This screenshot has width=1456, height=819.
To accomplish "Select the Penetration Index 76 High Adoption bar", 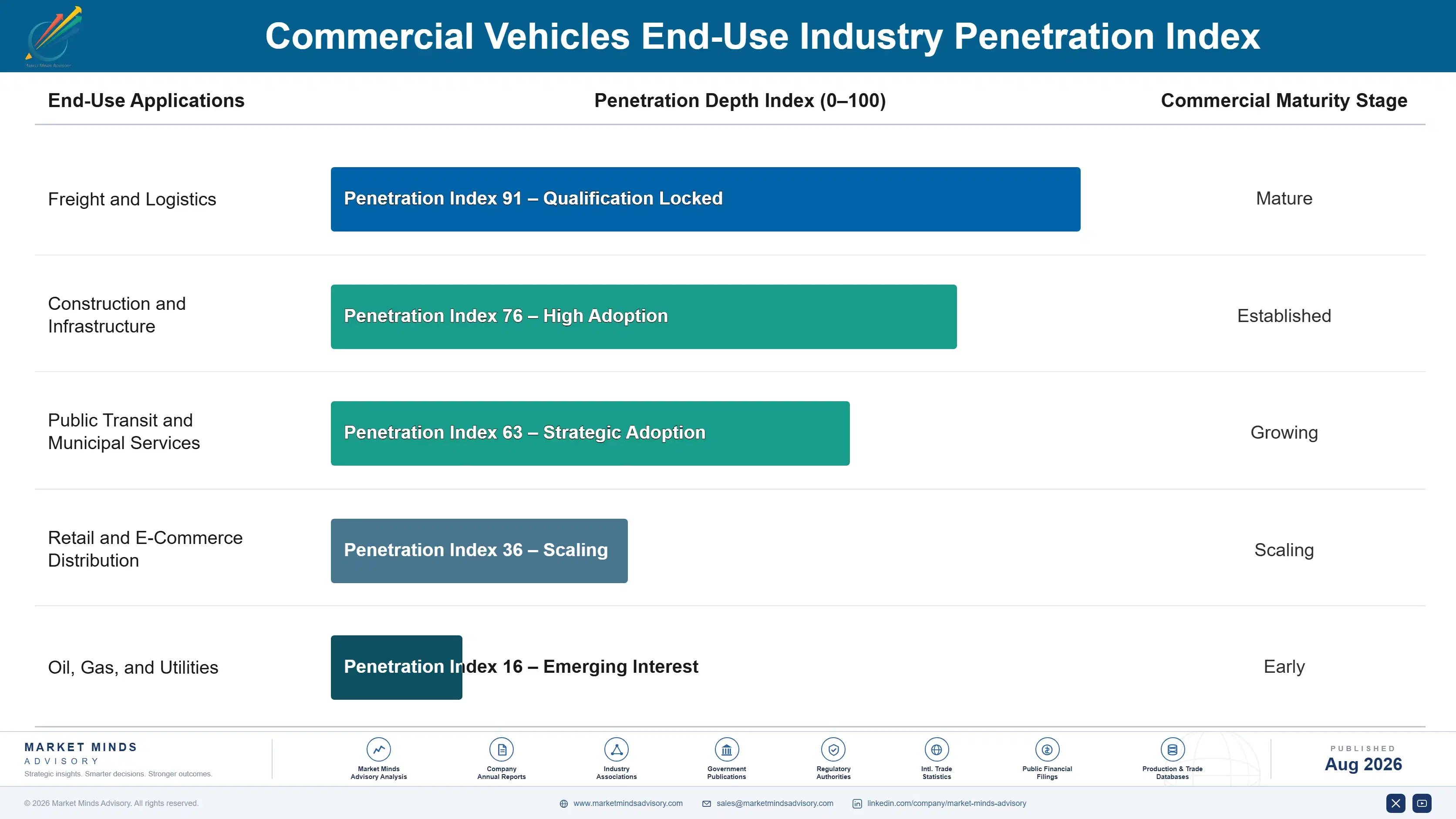I will [x=644, y=316].
